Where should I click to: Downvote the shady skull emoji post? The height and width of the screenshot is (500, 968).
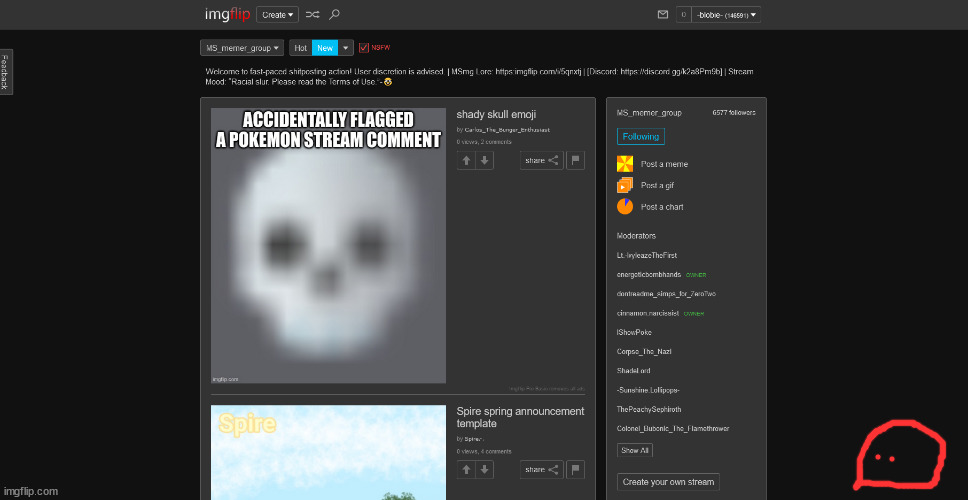coord(484,160)
